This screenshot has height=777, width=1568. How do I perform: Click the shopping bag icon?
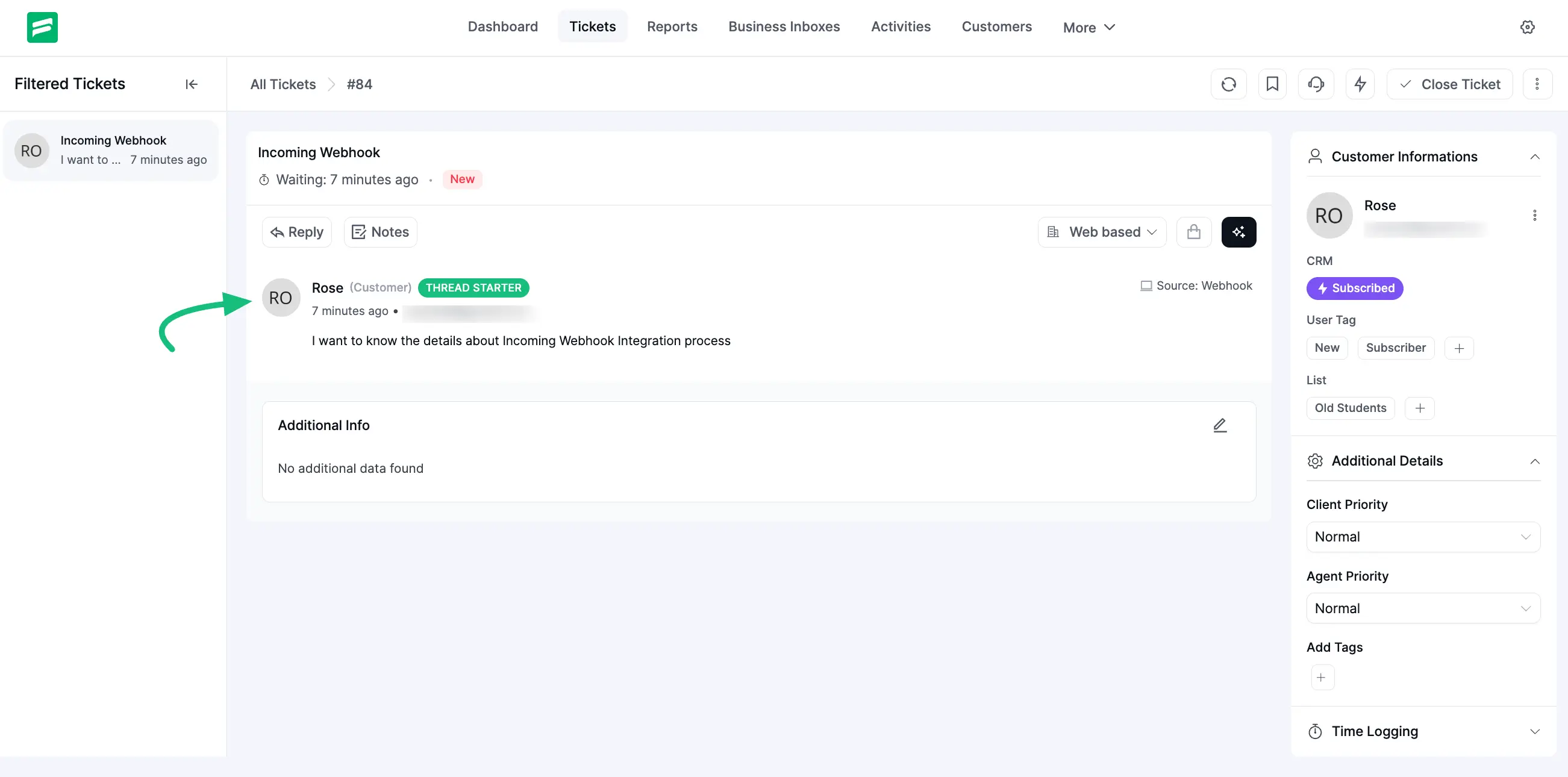1194,232
